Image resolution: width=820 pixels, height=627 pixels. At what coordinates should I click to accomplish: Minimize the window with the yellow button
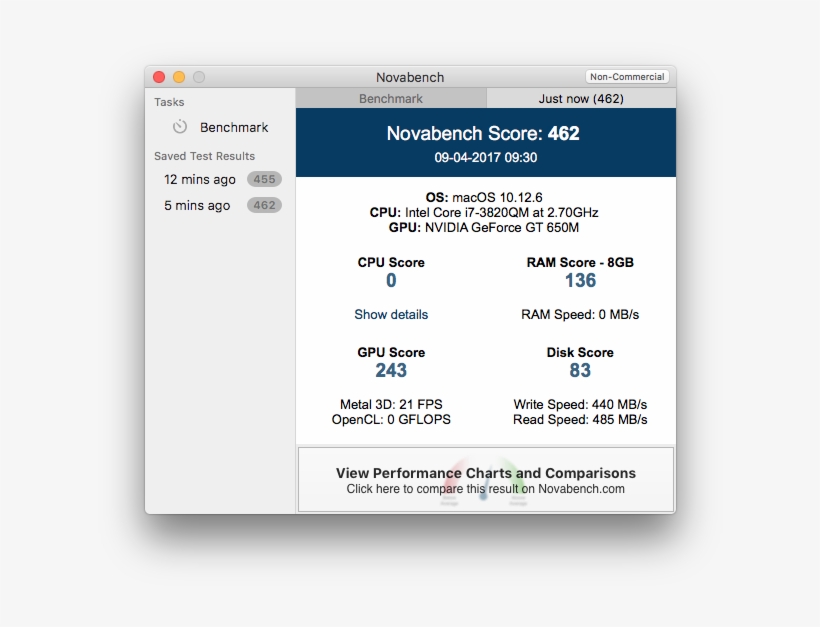(x=179, y=77)
